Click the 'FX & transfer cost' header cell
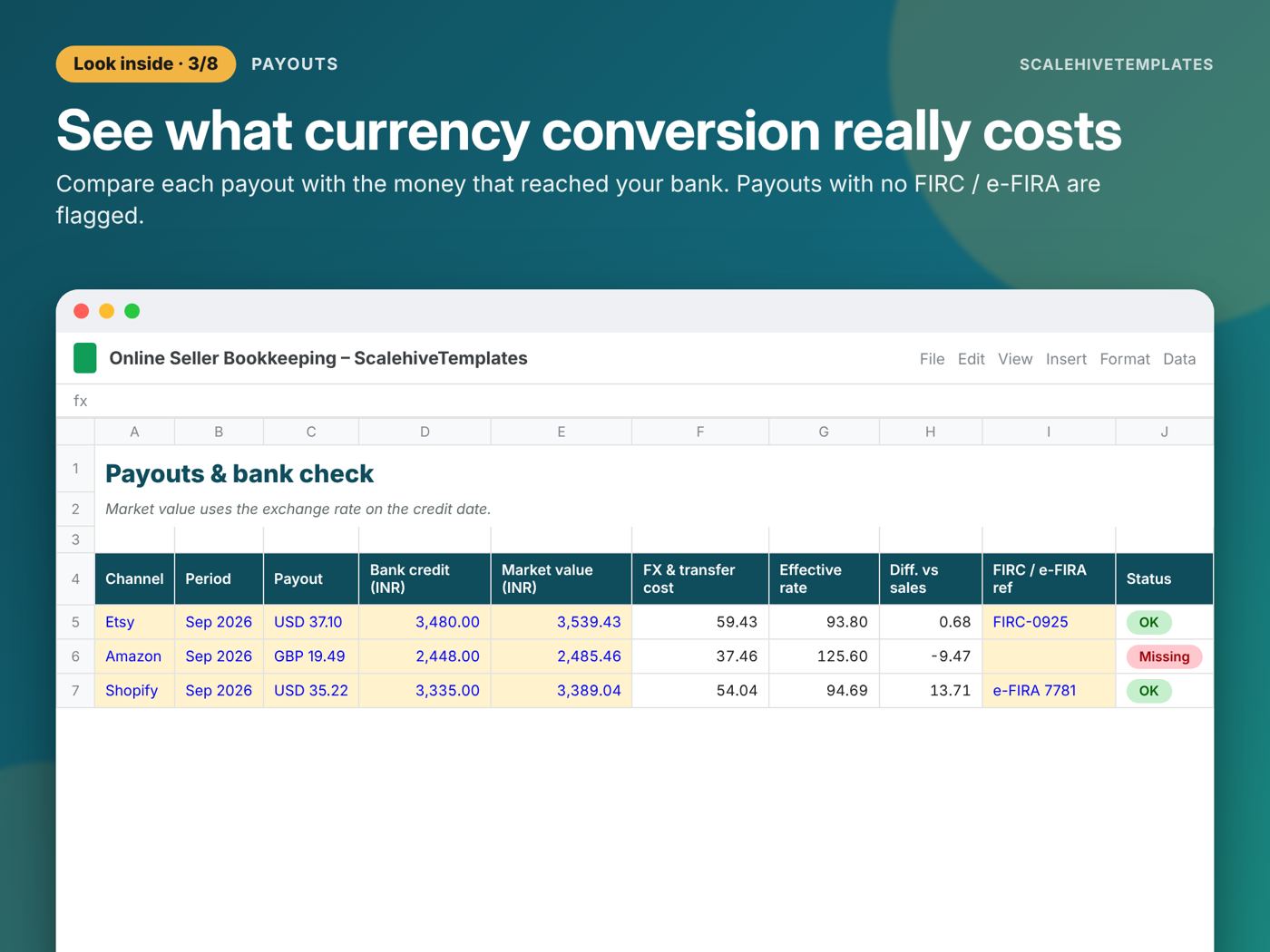This screenshot has width=1270, height=952. [700, 578]
